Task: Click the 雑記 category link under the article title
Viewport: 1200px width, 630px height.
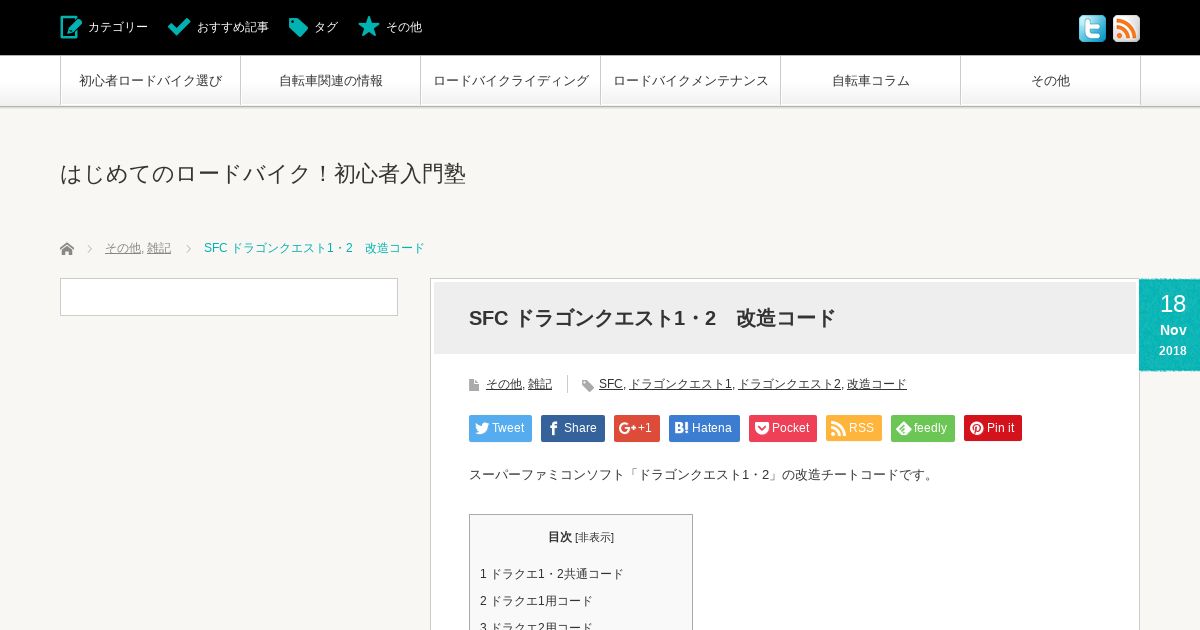Action: [x=540, y=384]
